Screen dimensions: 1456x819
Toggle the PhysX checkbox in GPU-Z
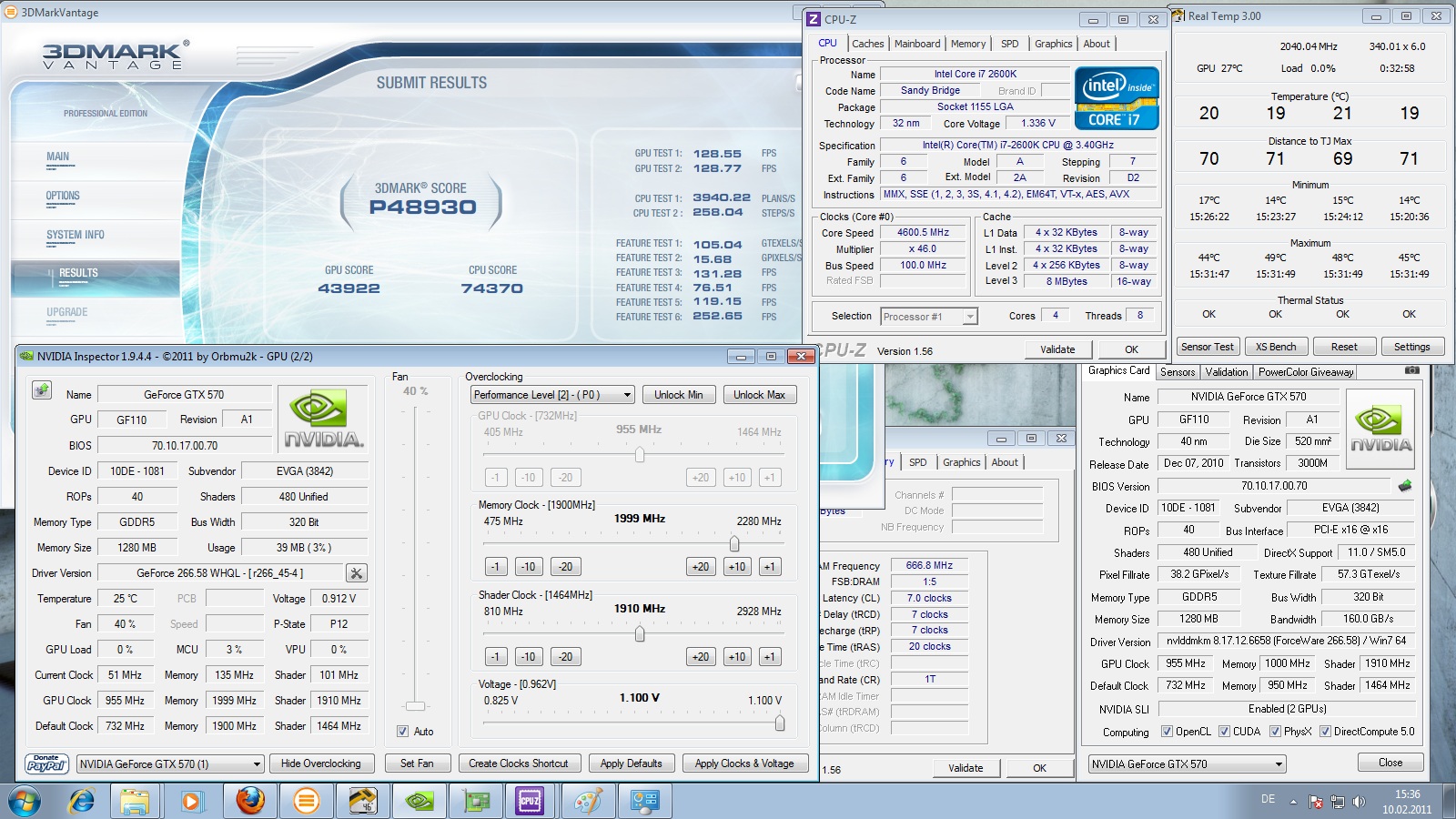click(x=1275, y=732)
